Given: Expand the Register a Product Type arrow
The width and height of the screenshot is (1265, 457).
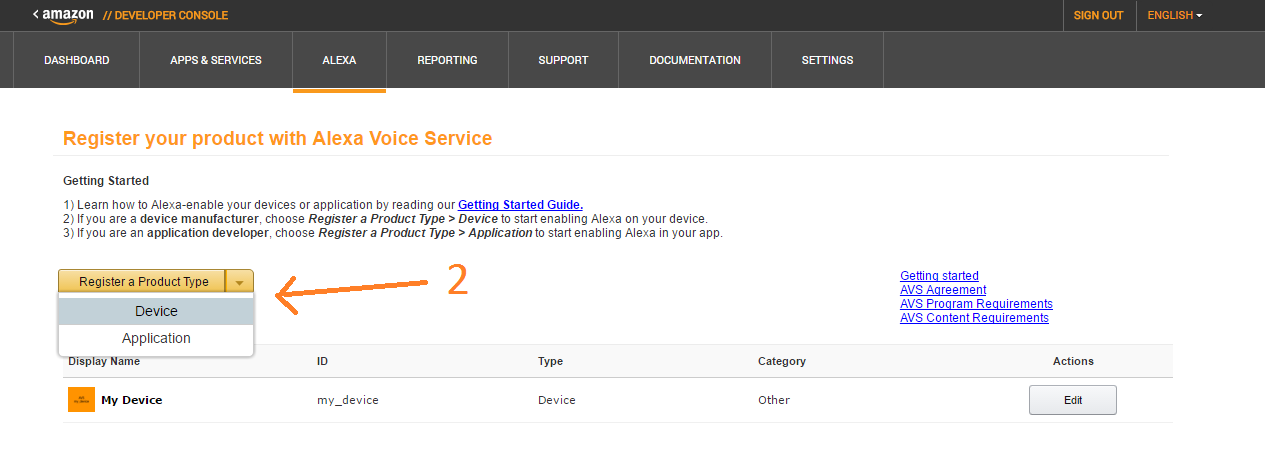Looking at the screenshot, I should coord(240,282).
